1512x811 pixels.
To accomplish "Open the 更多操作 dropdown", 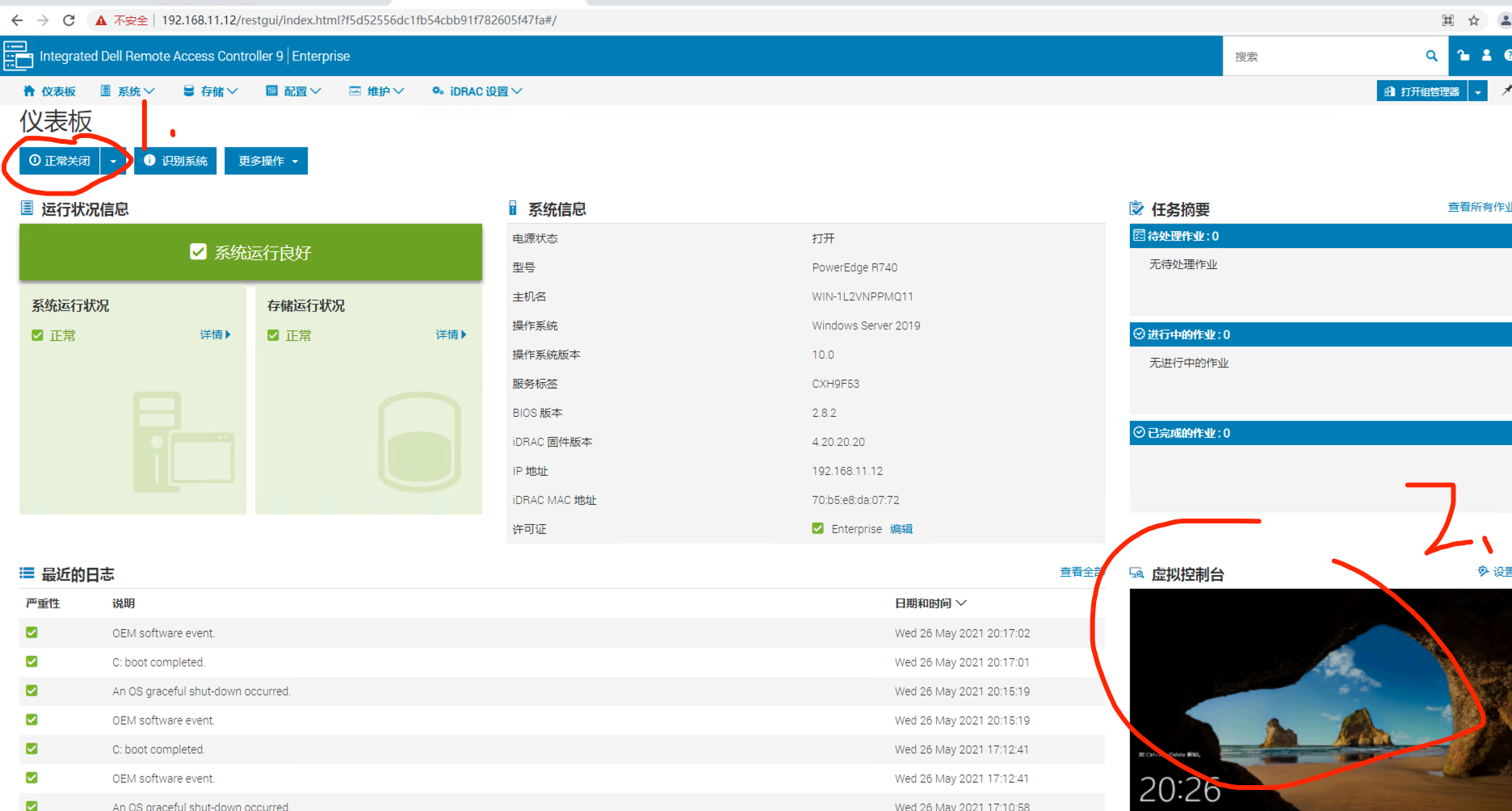I will tap(267, 161).
